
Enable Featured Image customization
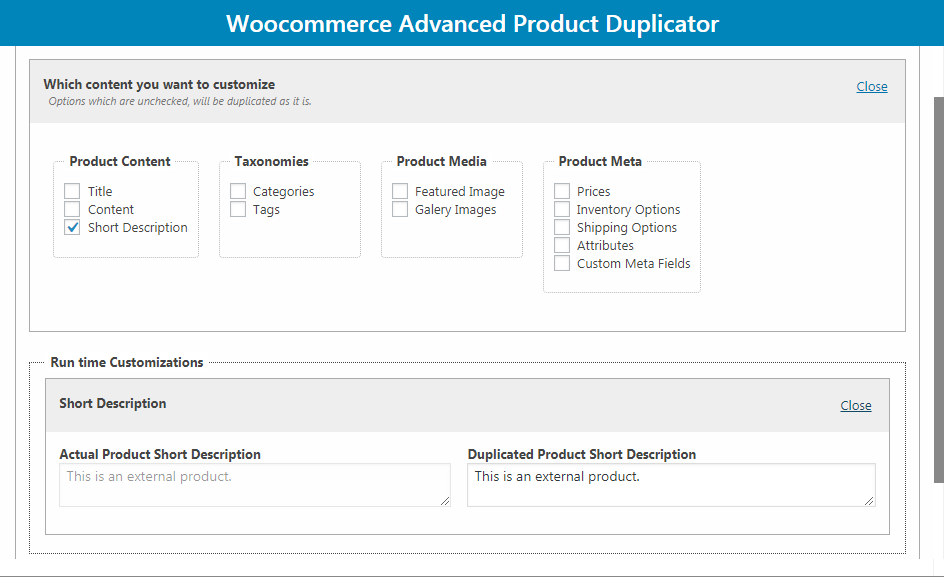click(x=400, y=192)
